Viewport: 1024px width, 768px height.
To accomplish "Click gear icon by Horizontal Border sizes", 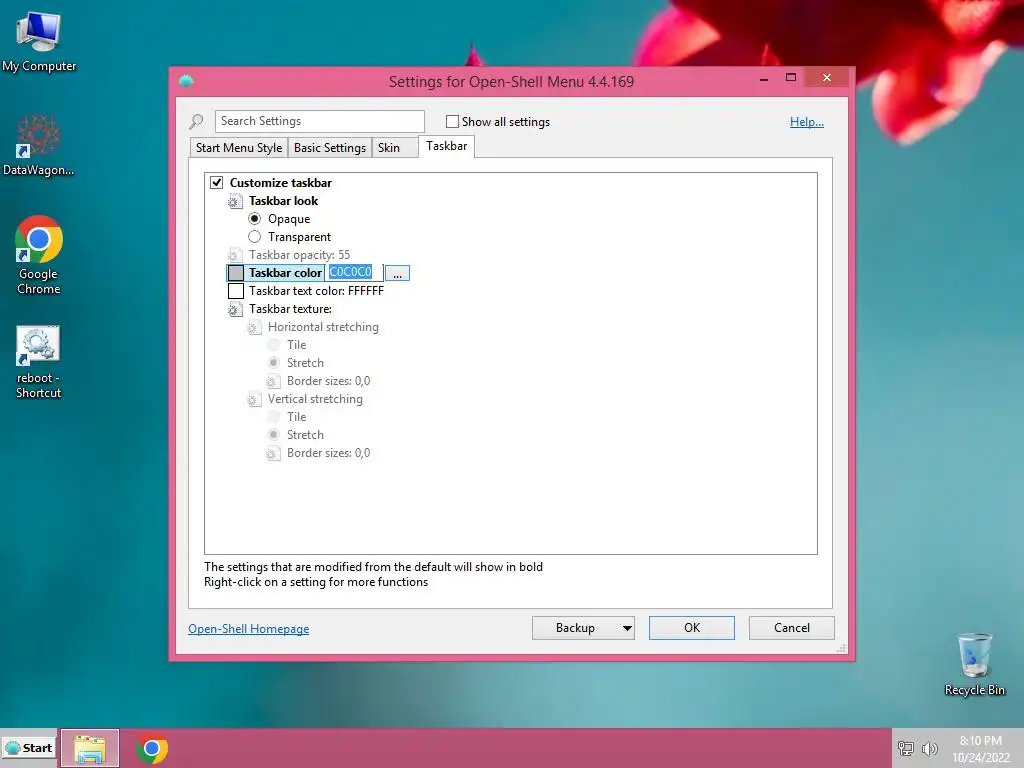I will pos(273,381).
